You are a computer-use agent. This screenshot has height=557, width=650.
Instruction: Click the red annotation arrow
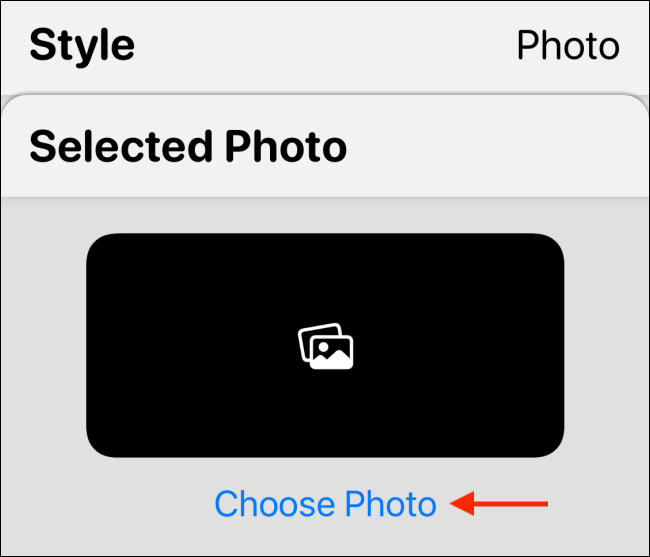[500, 504]
